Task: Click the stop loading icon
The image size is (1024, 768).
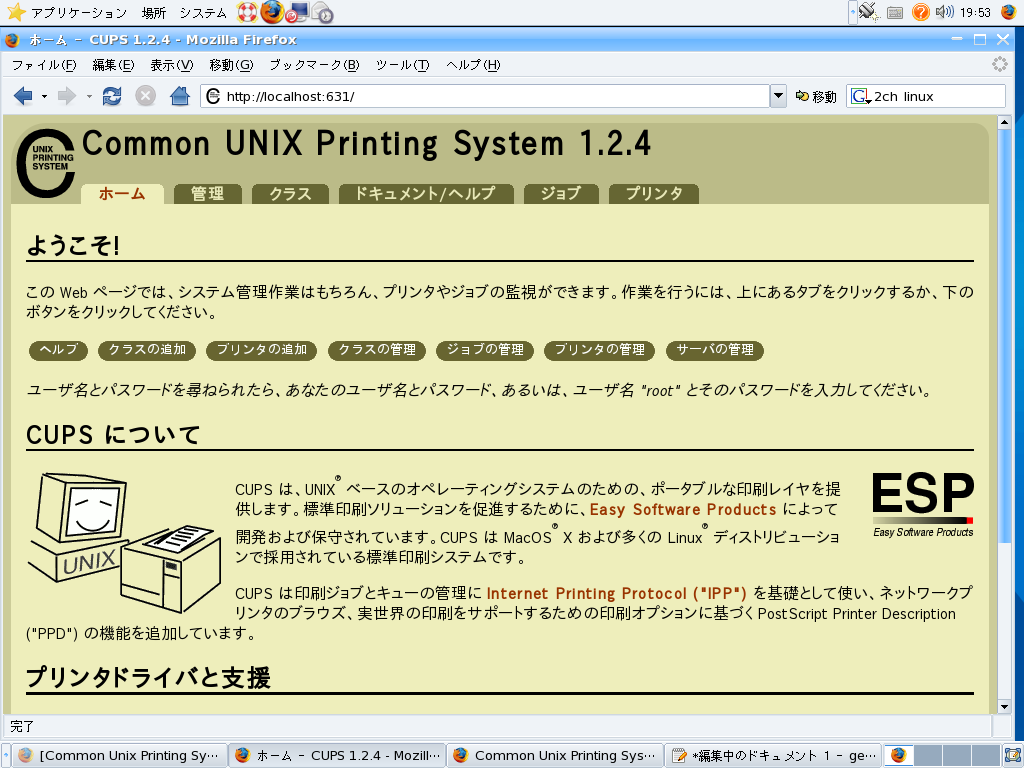Action: click(145, 97)
